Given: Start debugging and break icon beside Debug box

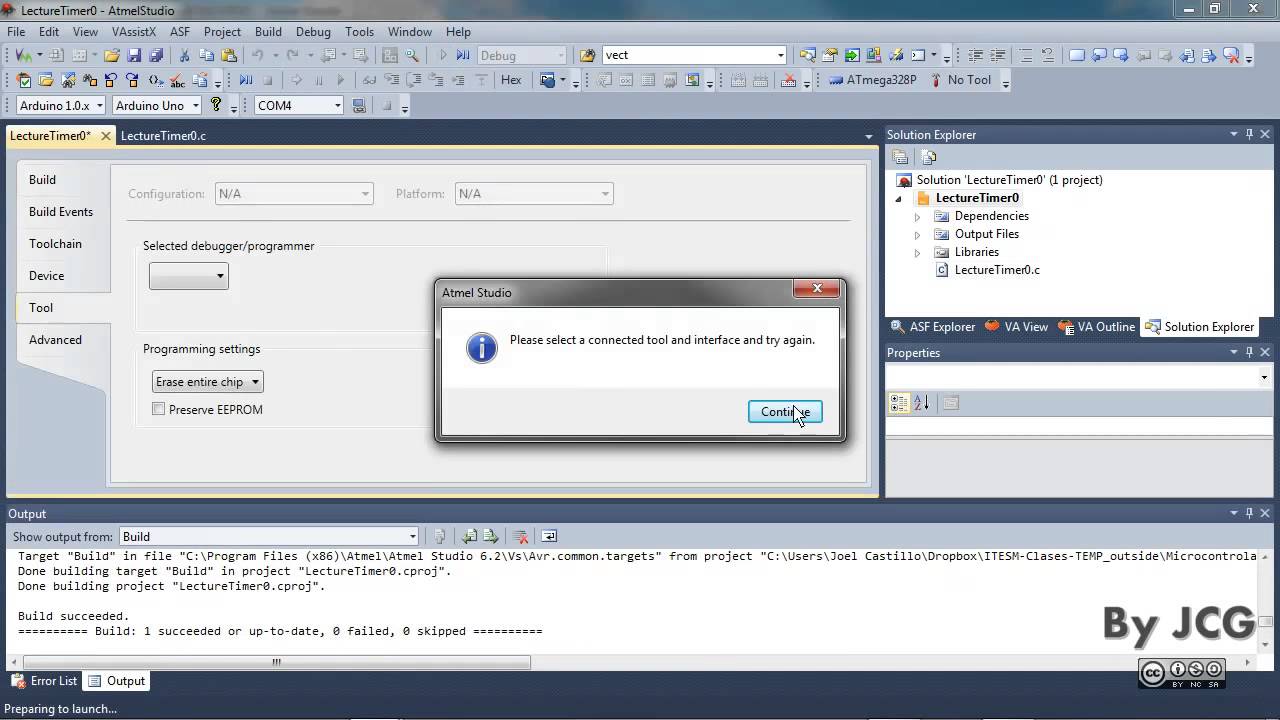Looking at the screenshot, I should (463, 55).
